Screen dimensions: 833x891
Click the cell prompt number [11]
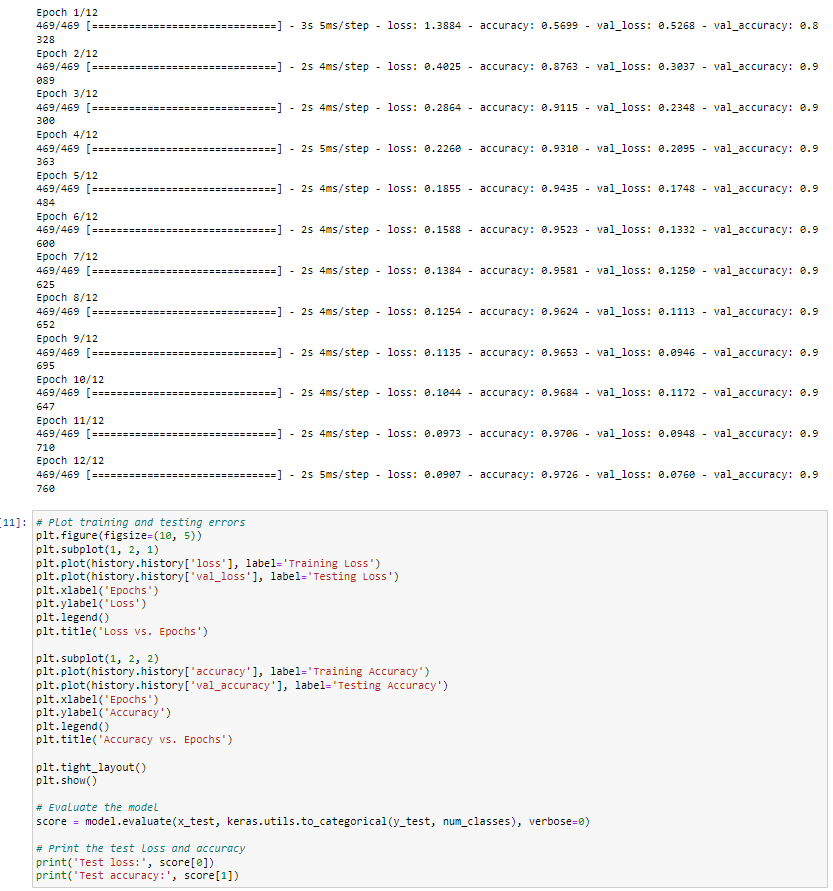13,522
